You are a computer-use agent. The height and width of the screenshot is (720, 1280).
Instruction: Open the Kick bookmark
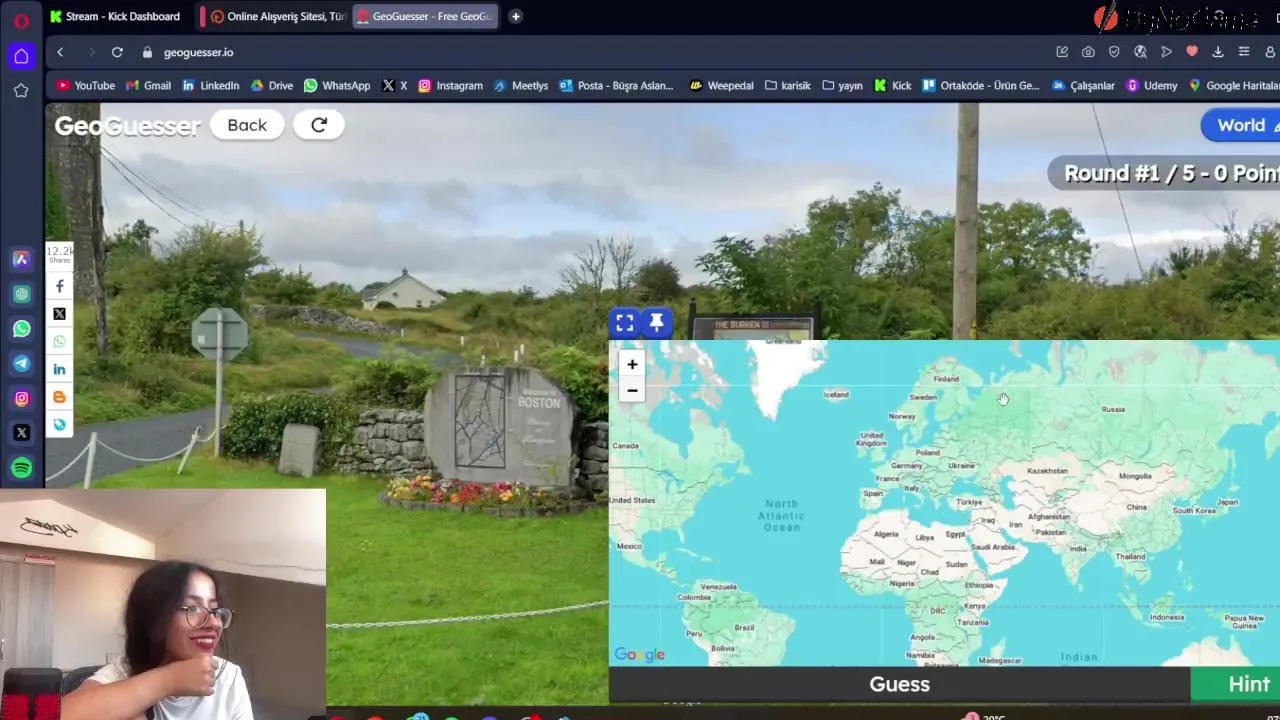pos(892,86)
